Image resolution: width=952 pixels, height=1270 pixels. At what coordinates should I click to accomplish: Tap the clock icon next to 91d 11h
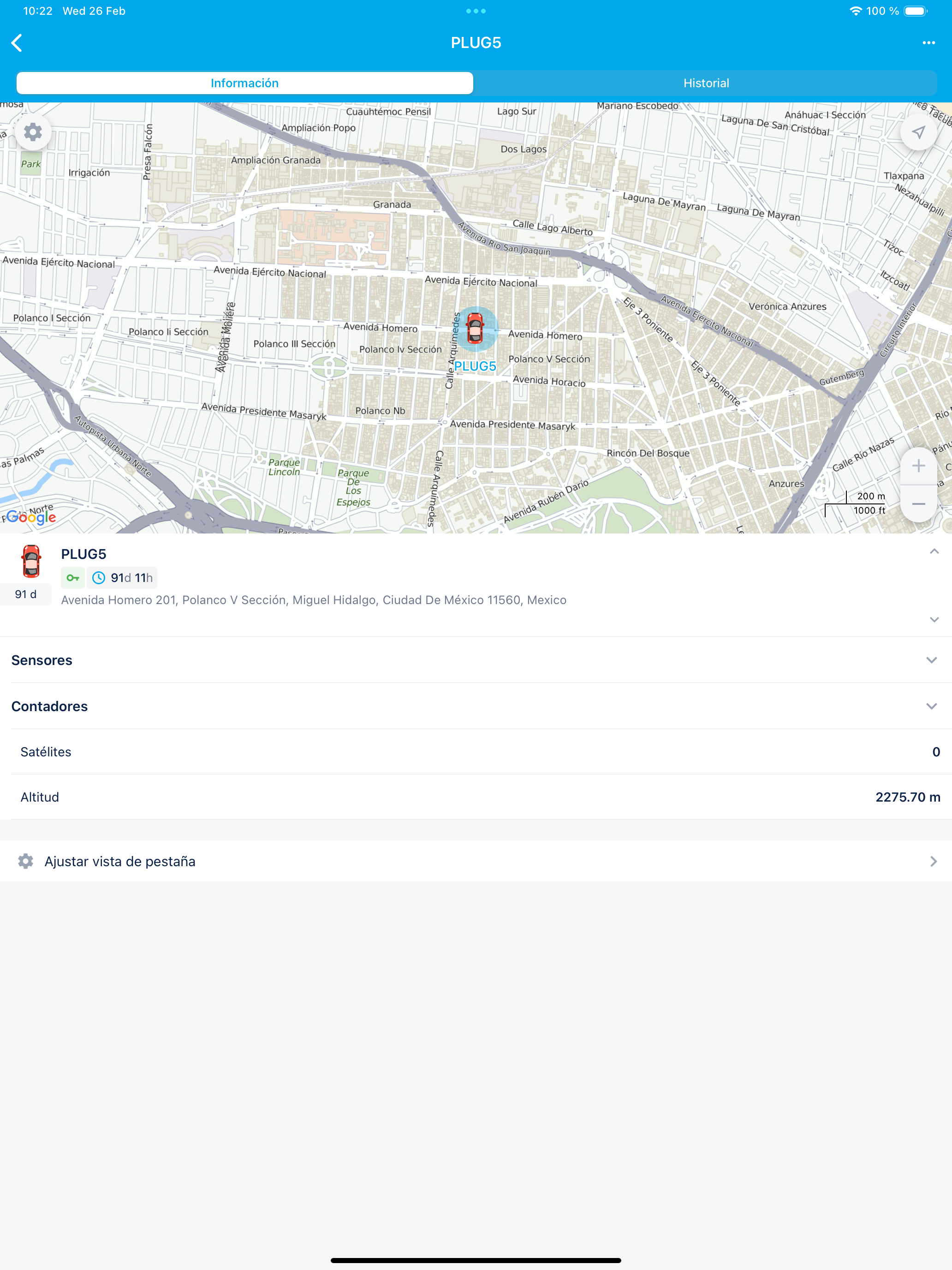(x=99, y=578)
